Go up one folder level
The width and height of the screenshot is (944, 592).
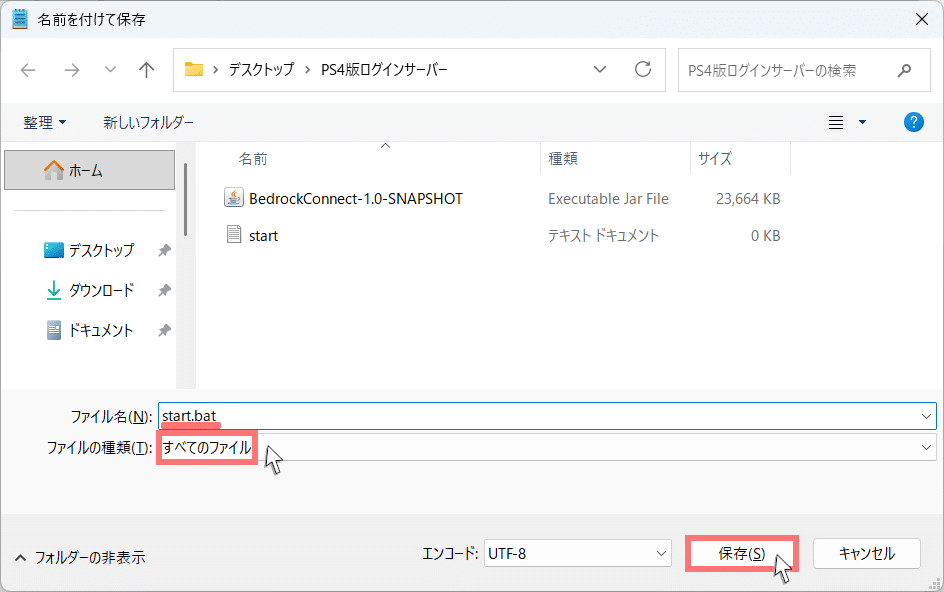[x=147, y=70]
